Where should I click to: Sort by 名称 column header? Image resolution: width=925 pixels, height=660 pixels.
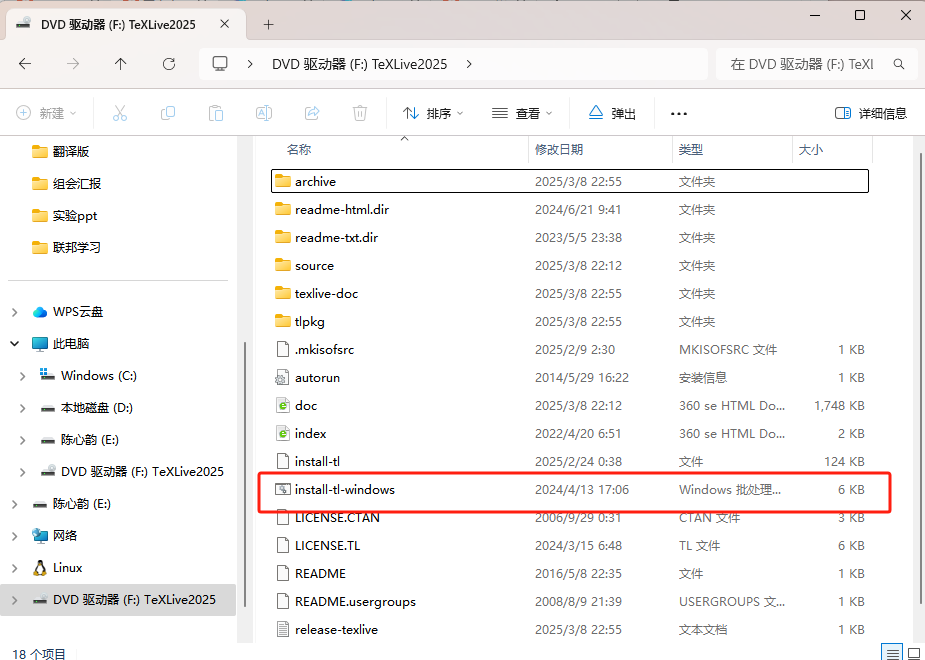click(x=299, y=150)
